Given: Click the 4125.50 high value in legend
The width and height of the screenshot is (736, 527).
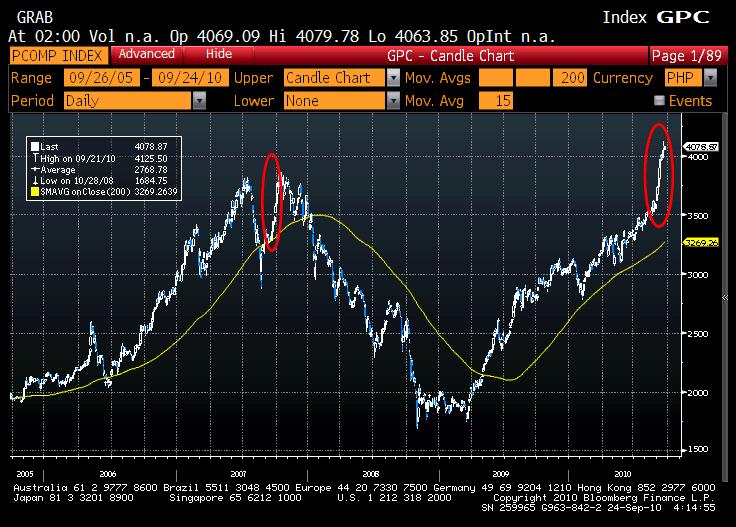Looking at the screenshot, I should click(151, 159).
